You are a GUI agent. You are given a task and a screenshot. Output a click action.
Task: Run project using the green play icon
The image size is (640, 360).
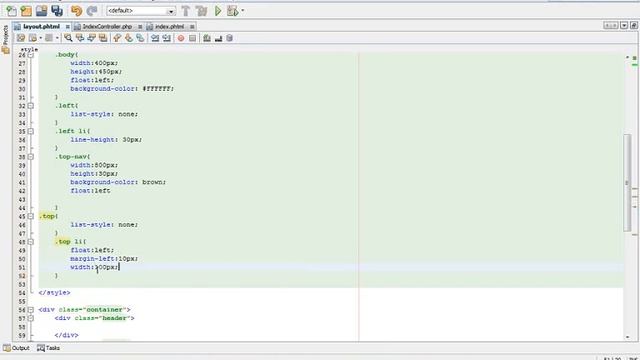tap(218, 11)
